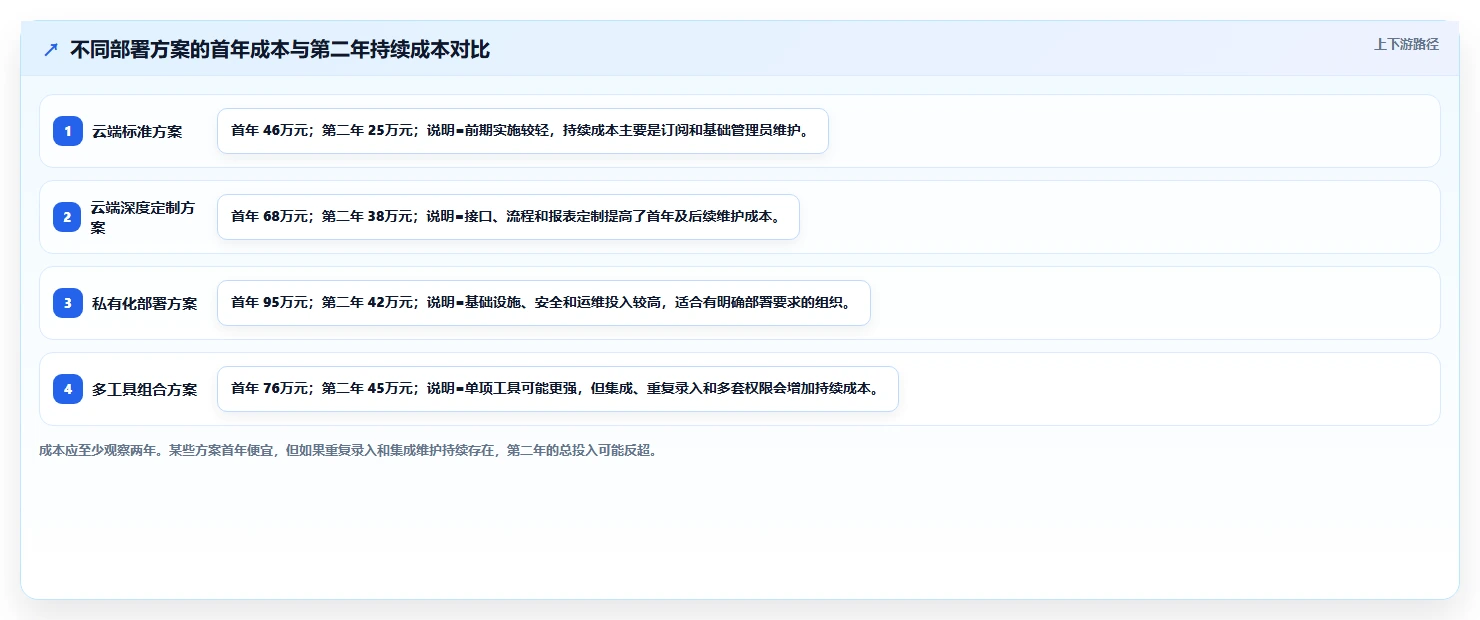Click the number 1 badge for 云端标准方案
1480x620 pixels.
point(68,131)
